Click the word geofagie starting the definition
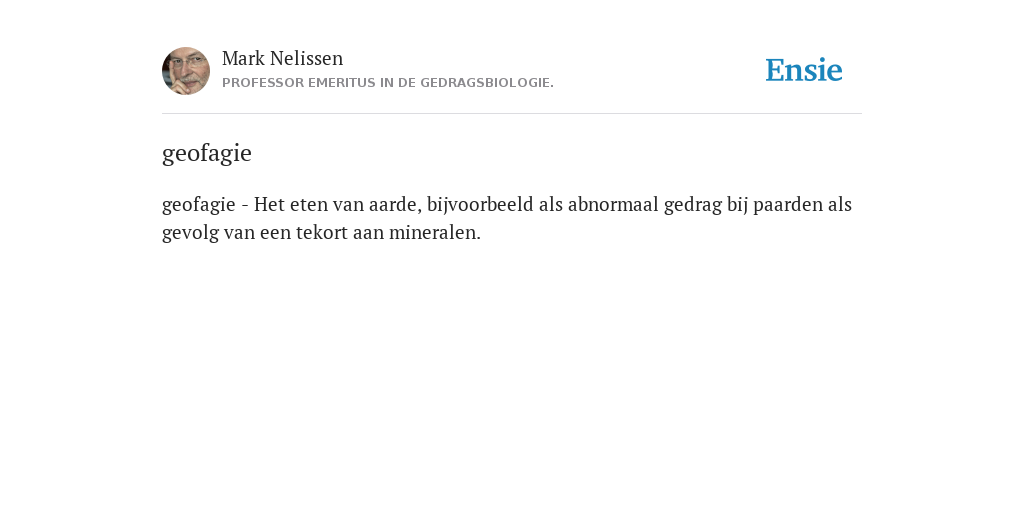This screenshot has width=1024, height=512. (x=199, y=205)
